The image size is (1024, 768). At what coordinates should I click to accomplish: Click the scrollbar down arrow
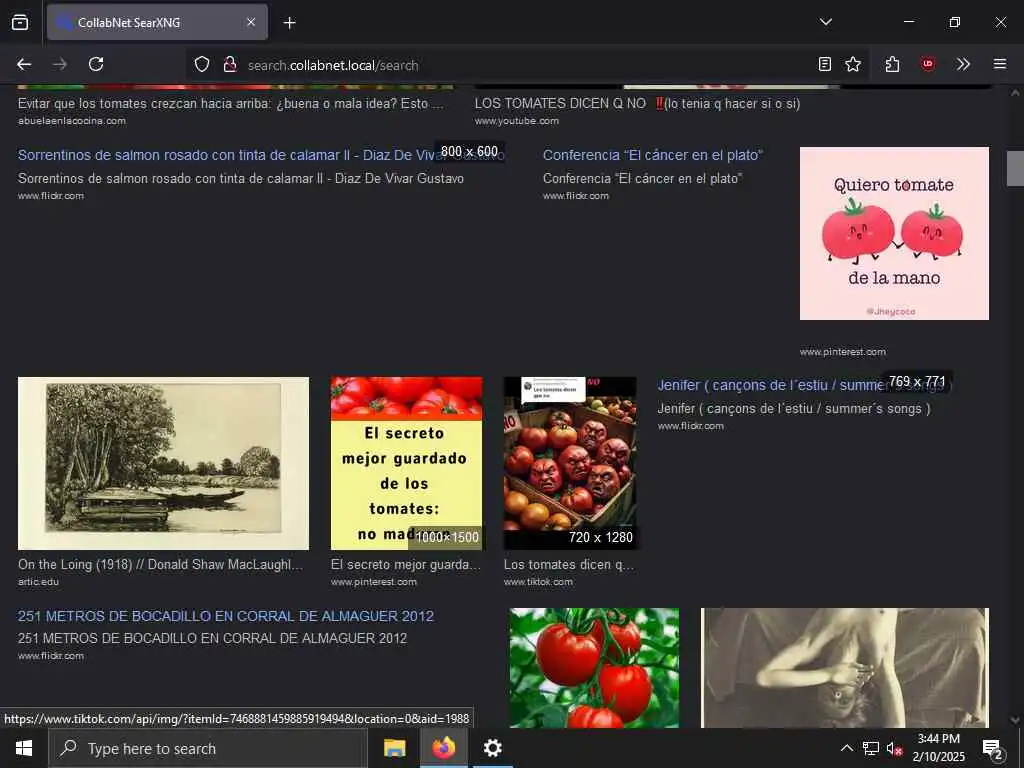point(1015,720)
